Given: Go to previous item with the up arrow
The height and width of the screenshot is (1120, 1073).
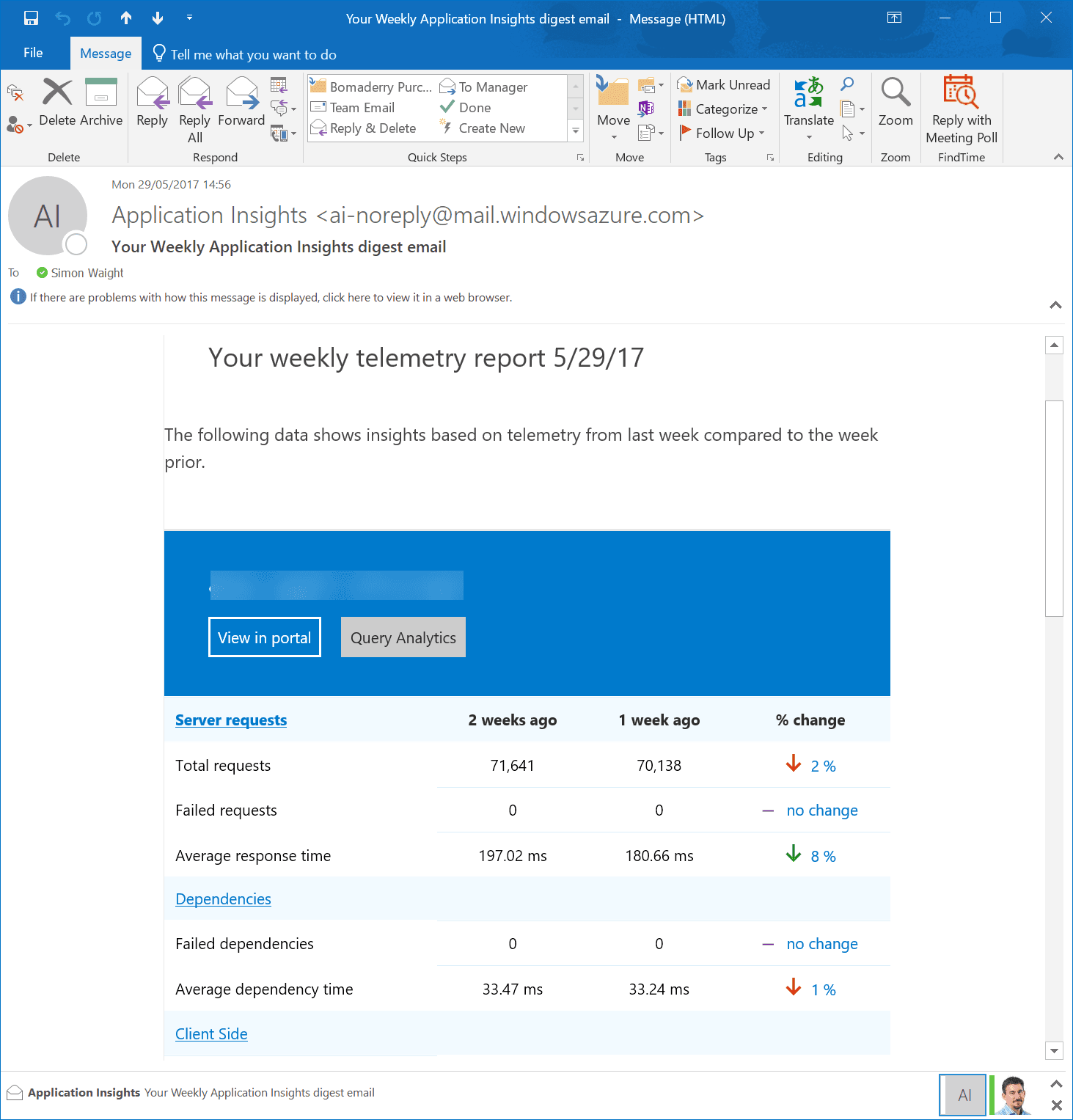Looking at the screenshot, I should pyautogui.click(x=126, y=18).
